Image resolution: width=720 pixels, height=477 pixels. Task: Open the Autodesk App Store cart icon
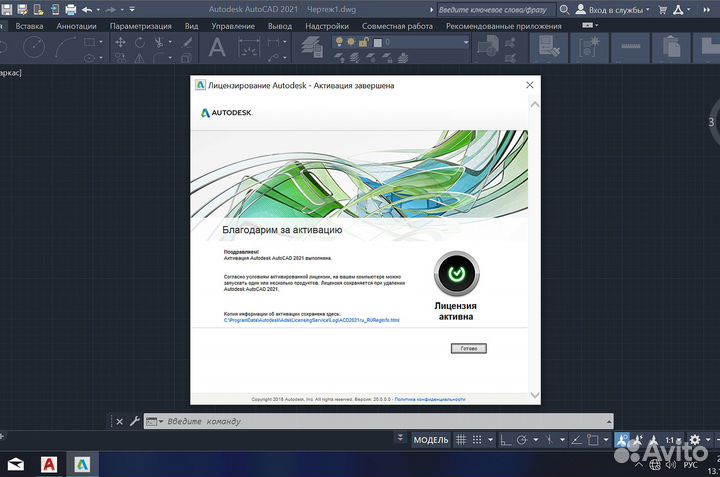click(x=663, y=10)
